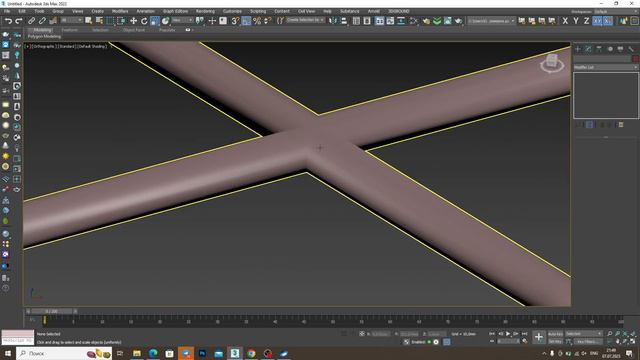Open the Selection Filter dropdown

(71, 20)
